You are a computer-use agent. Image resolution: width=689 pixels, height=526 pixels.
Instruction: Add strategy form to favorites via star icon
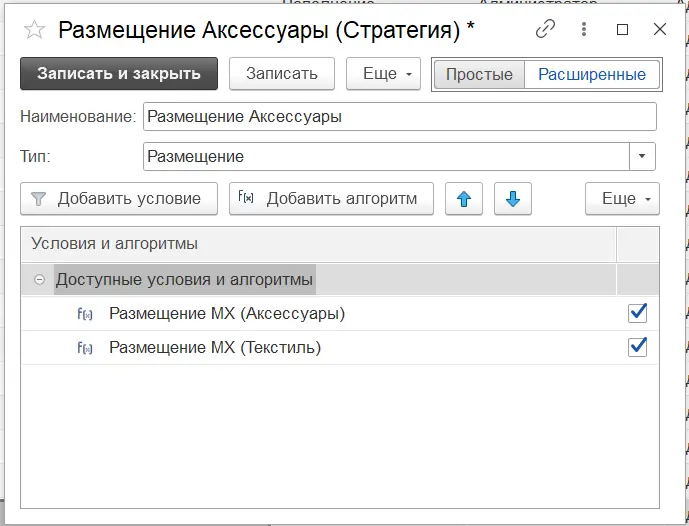coord(34,30)
